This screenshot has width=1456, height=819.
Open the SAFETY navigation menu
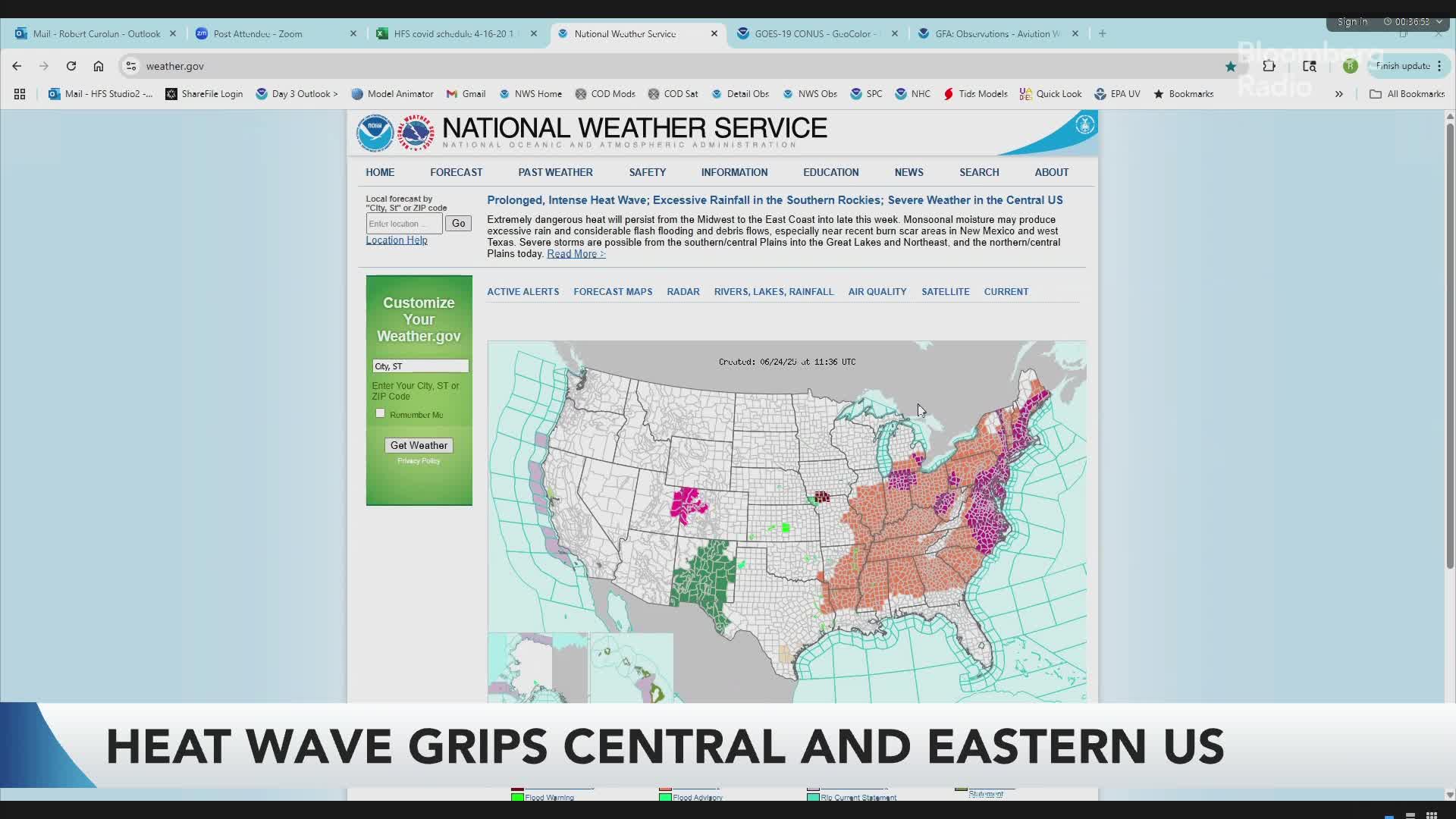pos(648,172)
